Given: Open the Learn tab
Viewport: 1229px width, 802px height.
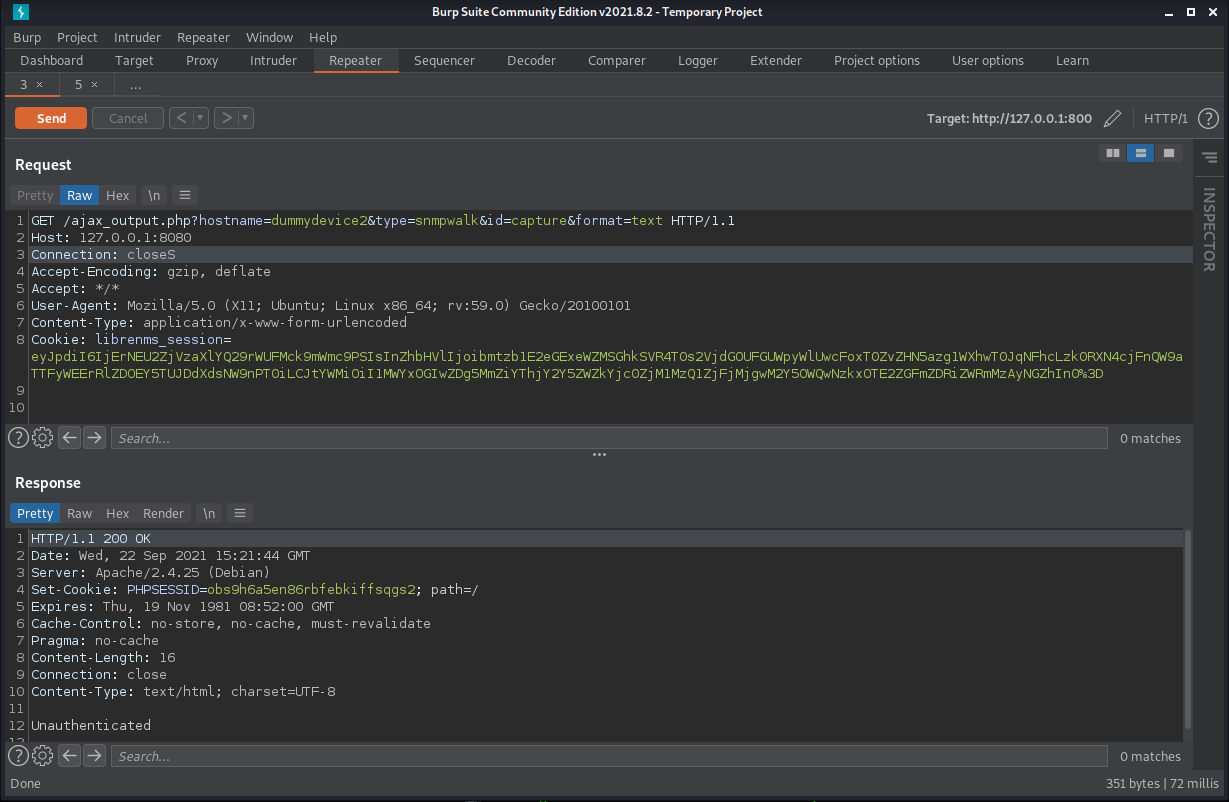Looking at the screenshot, I should [1072, 60].
